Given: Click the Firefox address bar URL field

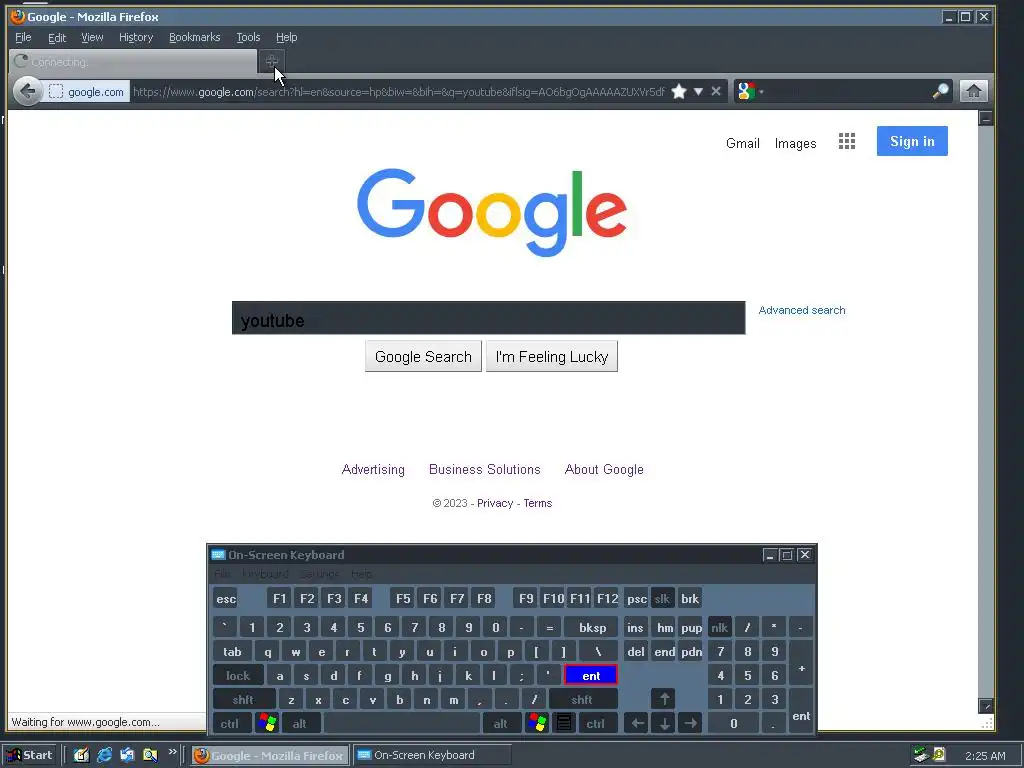Looking at the screenshot, I should 398,92.
